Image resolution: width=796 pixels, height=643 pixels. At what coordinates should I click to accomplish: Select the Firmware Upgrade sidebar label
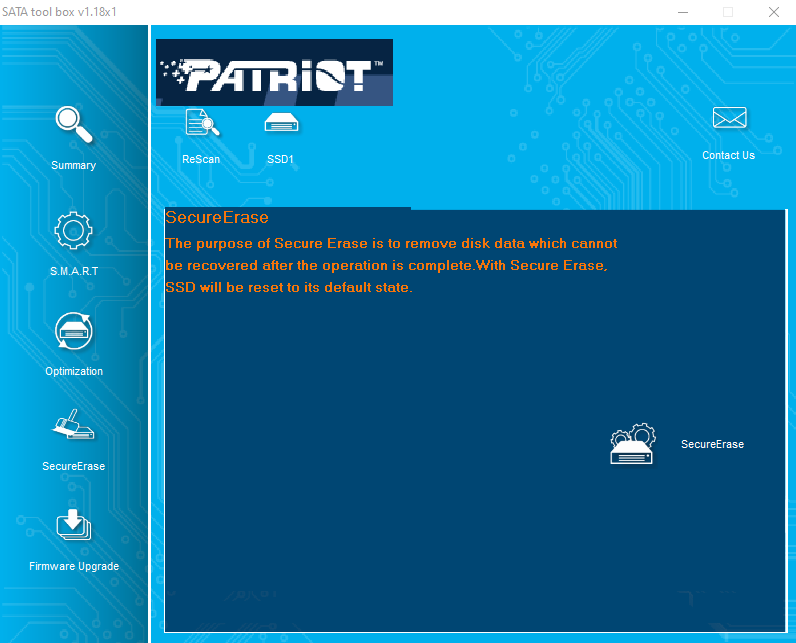point(74,566)
